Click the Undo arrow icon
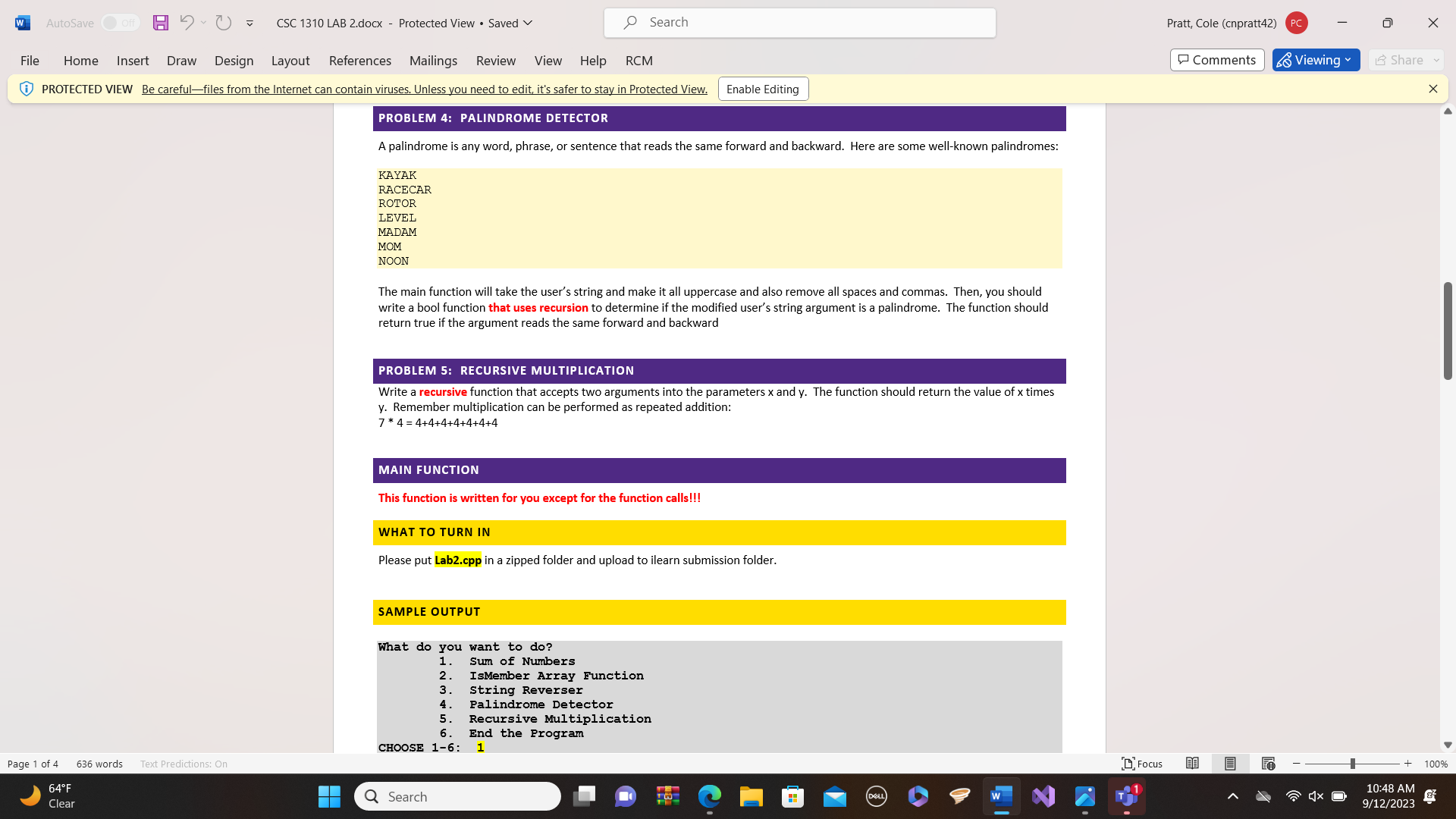 tap(187, 23)
